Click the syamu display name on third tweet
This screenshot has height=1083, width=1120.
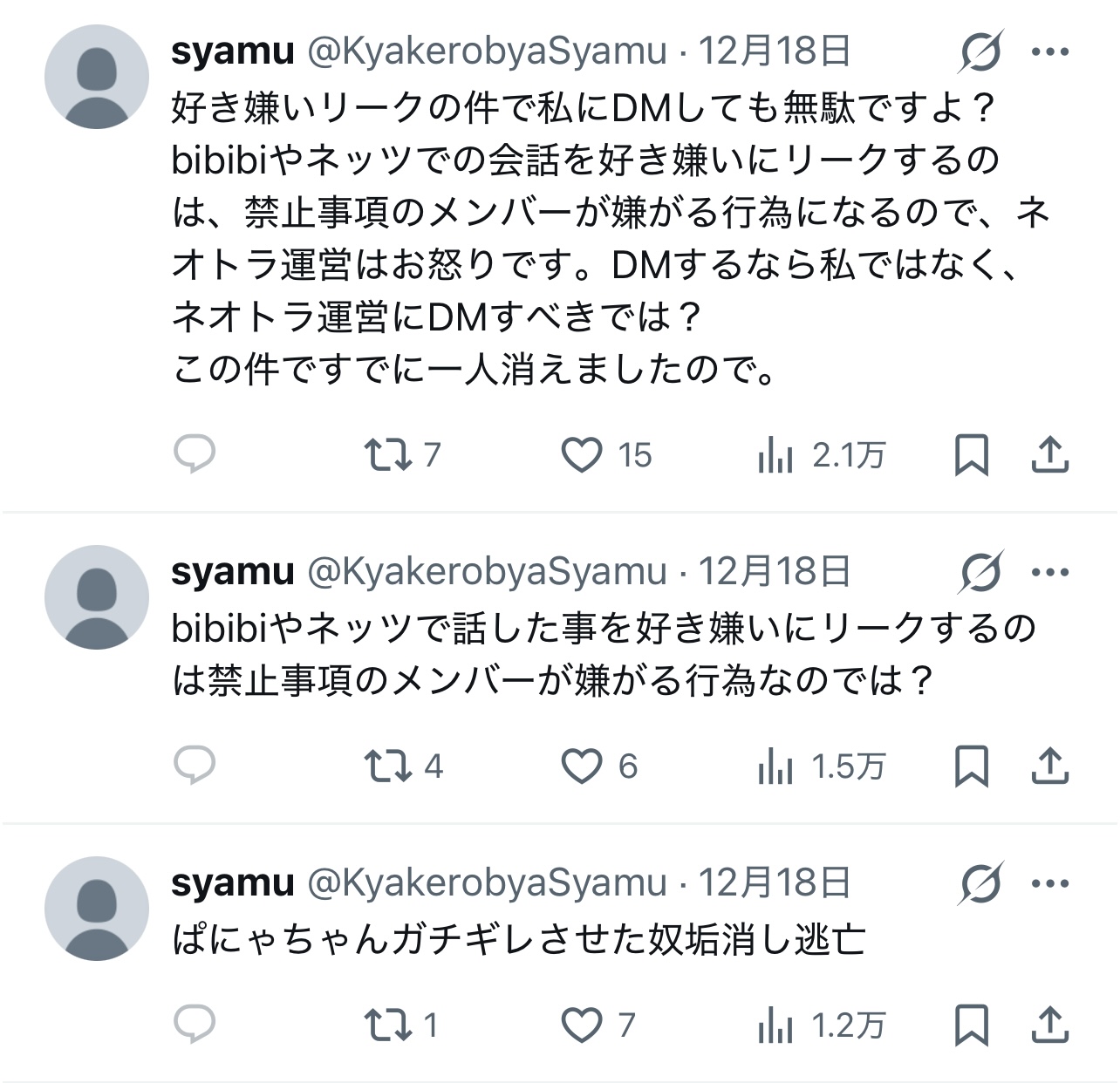click(233, 883)
